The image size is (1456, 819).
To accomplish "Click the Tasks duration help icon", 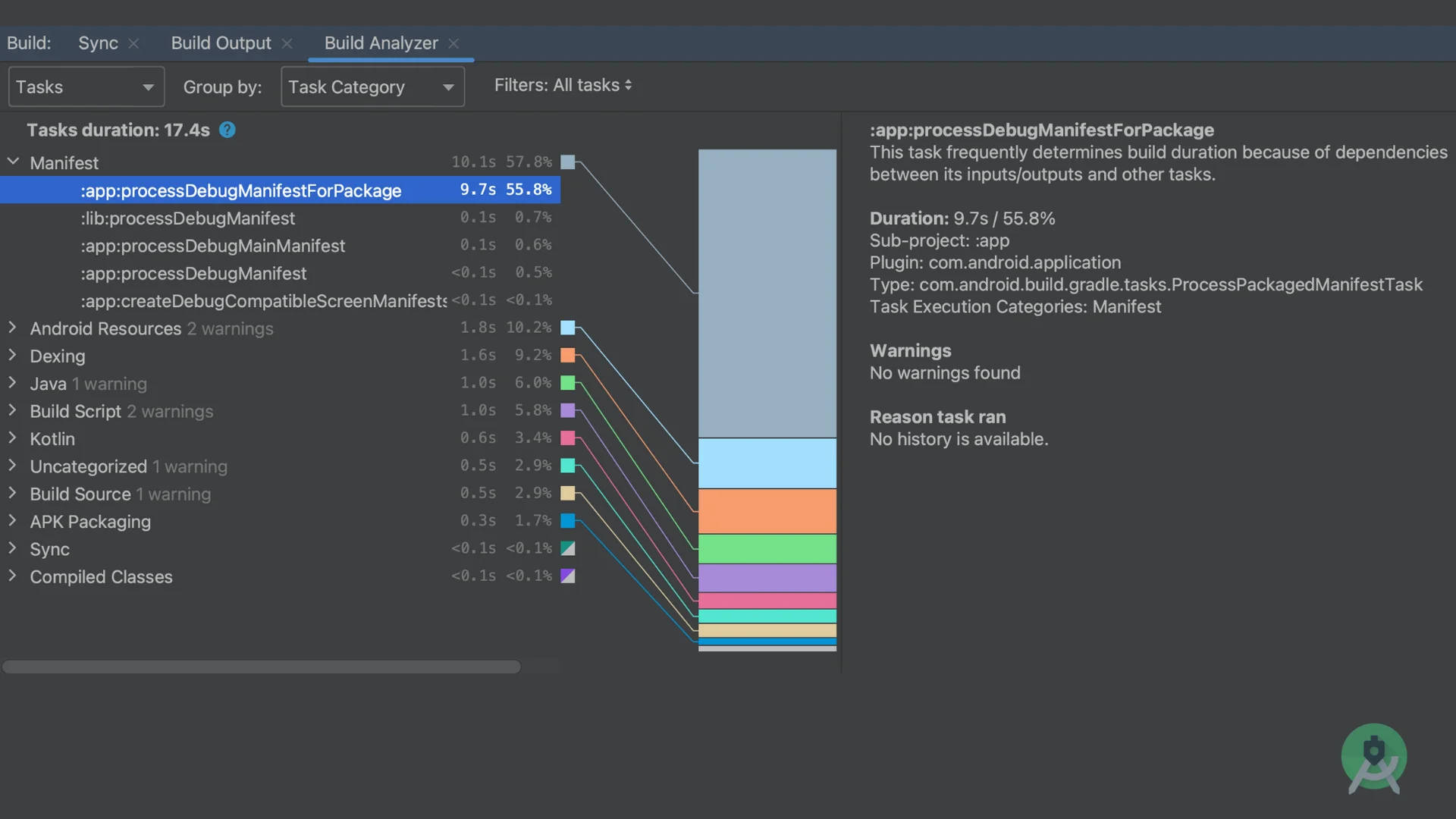I will 227,130.
